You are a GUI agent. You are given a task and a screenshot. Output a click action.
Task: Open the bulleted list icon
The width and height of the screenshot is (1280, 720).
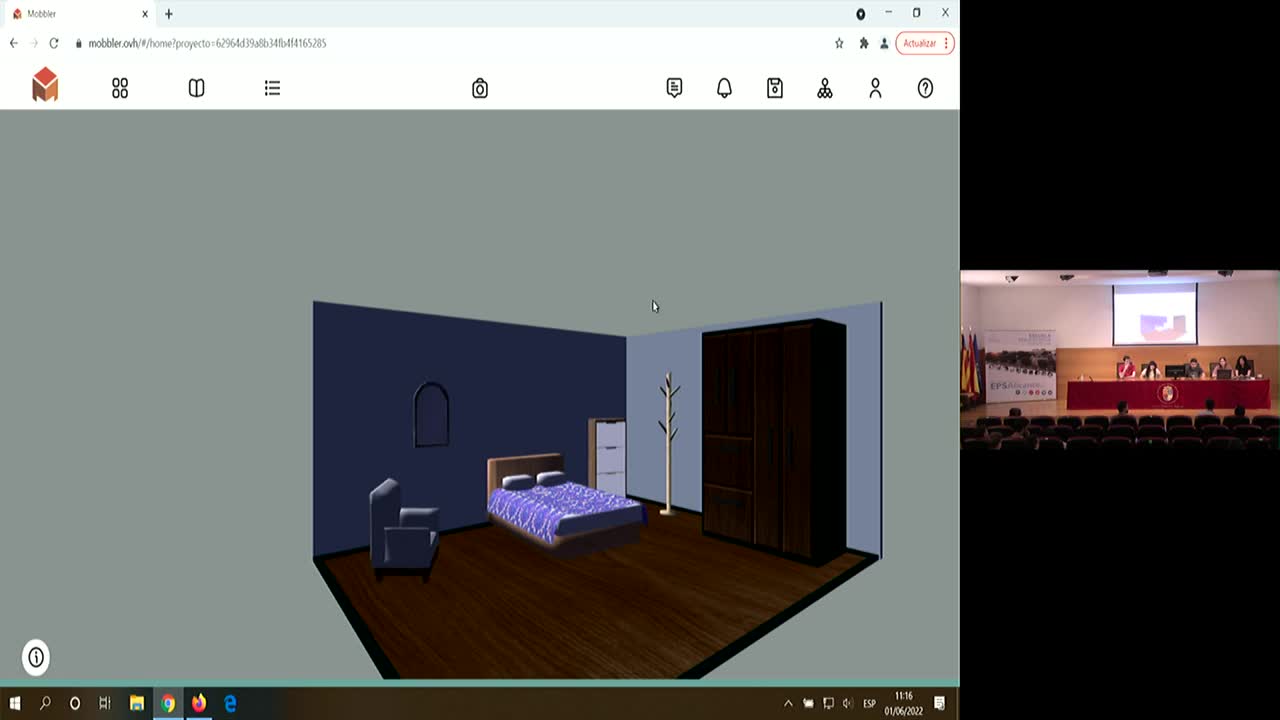click(272, 89)
